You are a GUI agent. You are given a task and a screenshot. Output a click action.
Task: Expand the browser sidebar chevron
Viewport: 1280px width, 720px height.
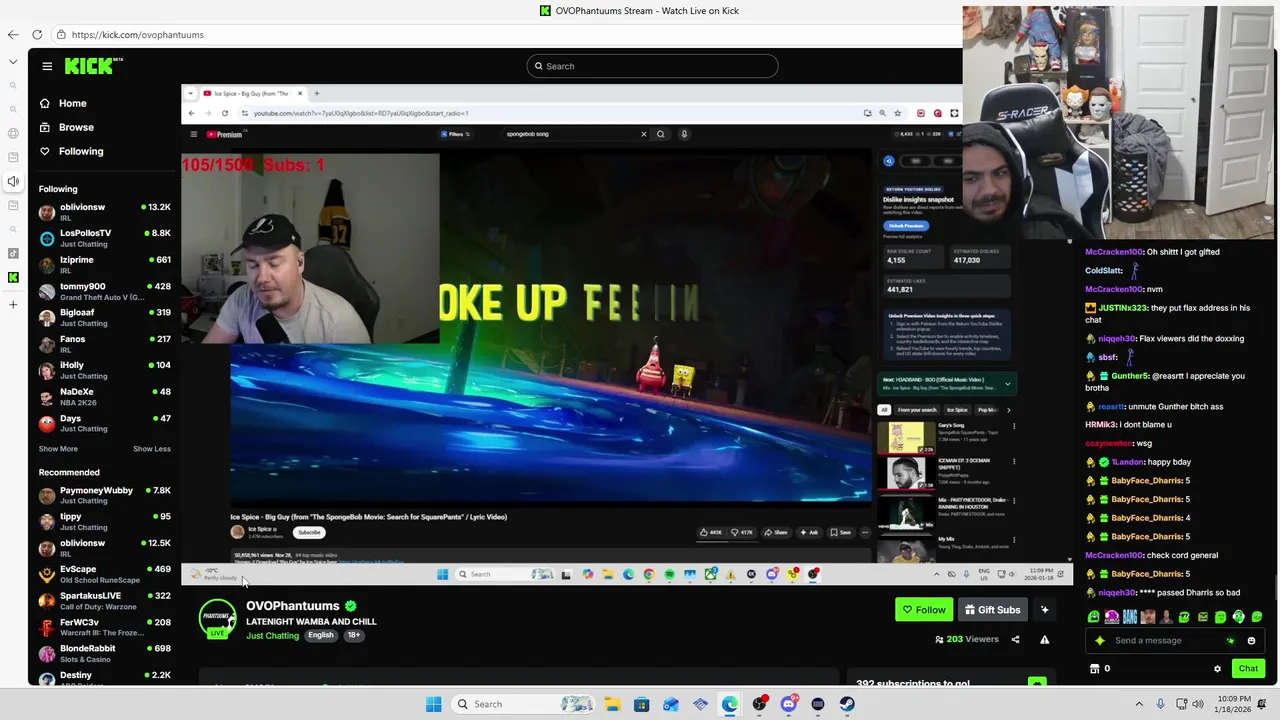pyautogui.click(x=13, y=61)
